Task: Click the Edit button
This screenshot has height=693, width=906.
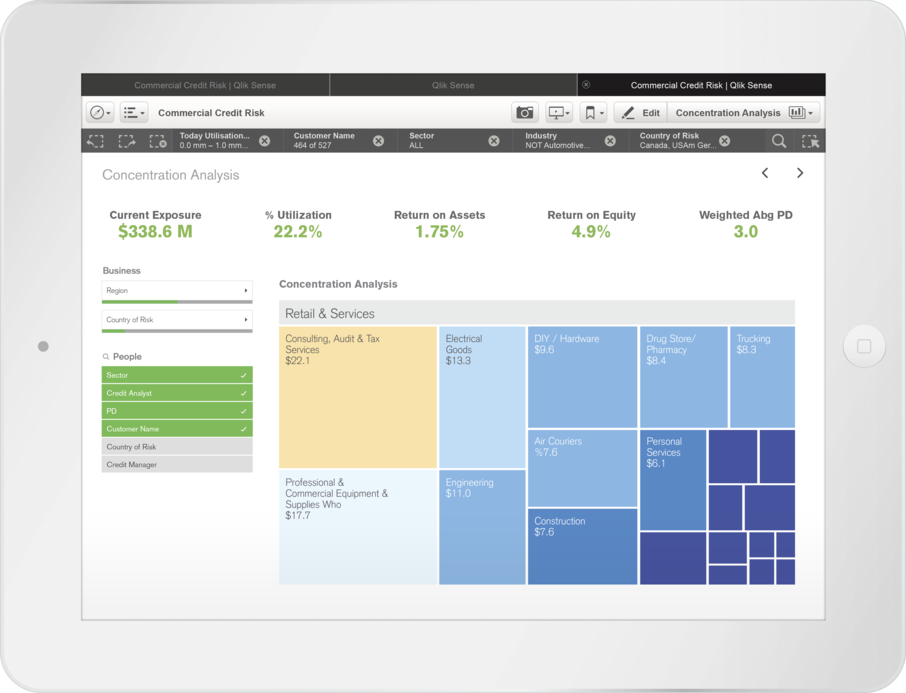Action: (639, 113)
